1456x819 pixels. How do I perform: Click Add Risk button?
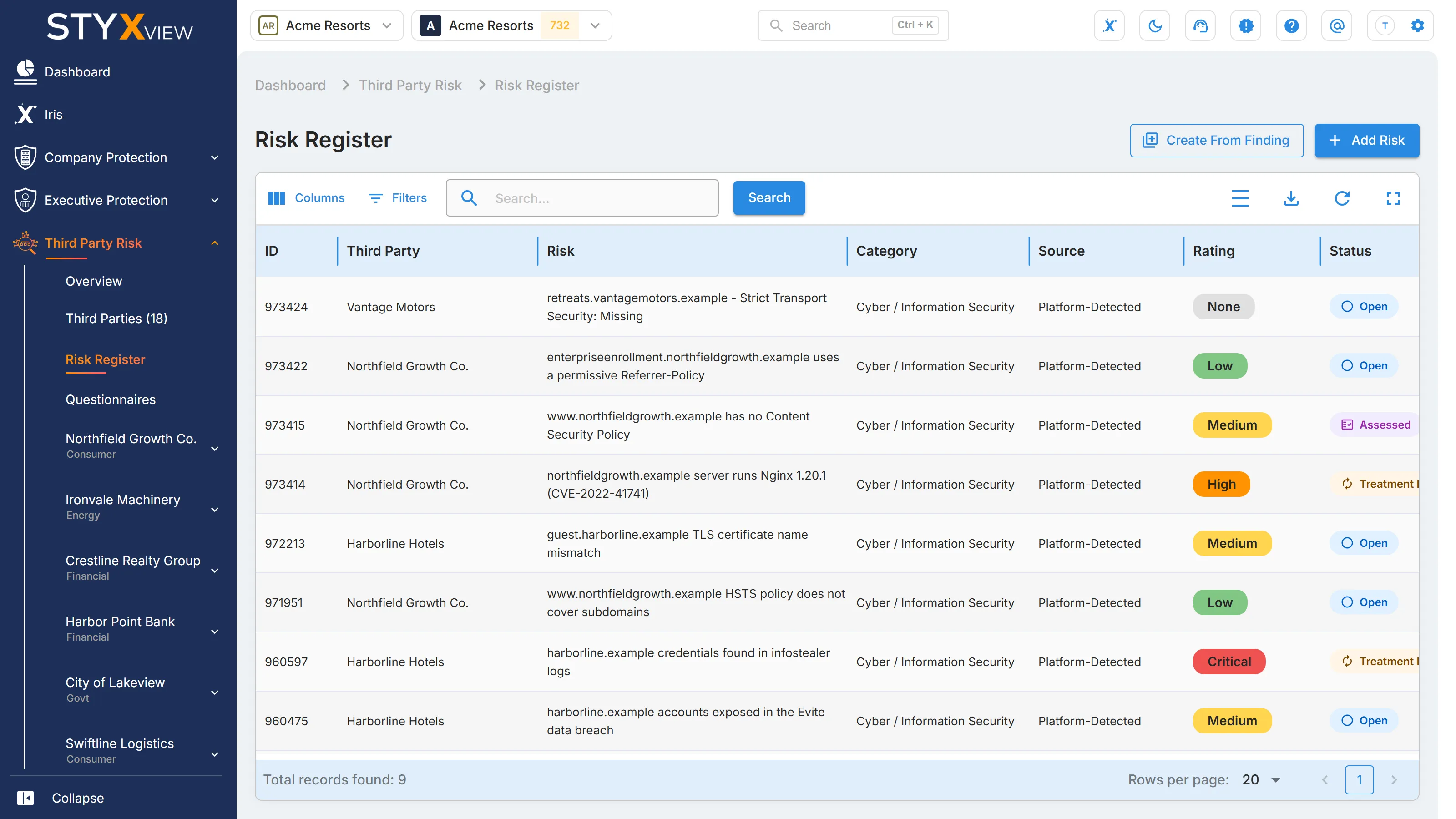[x=1367, y=140]
